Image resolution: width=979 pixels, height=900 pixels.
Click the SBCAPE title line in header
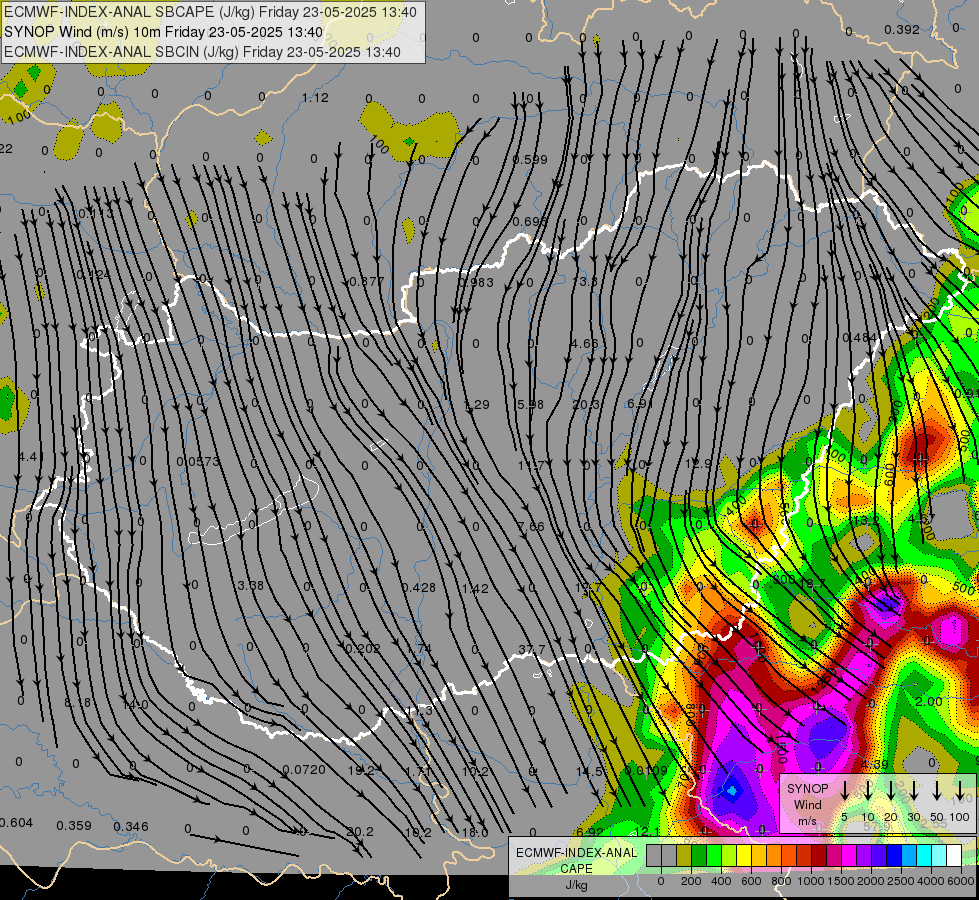pyautogui.click(x=210, y=12)
